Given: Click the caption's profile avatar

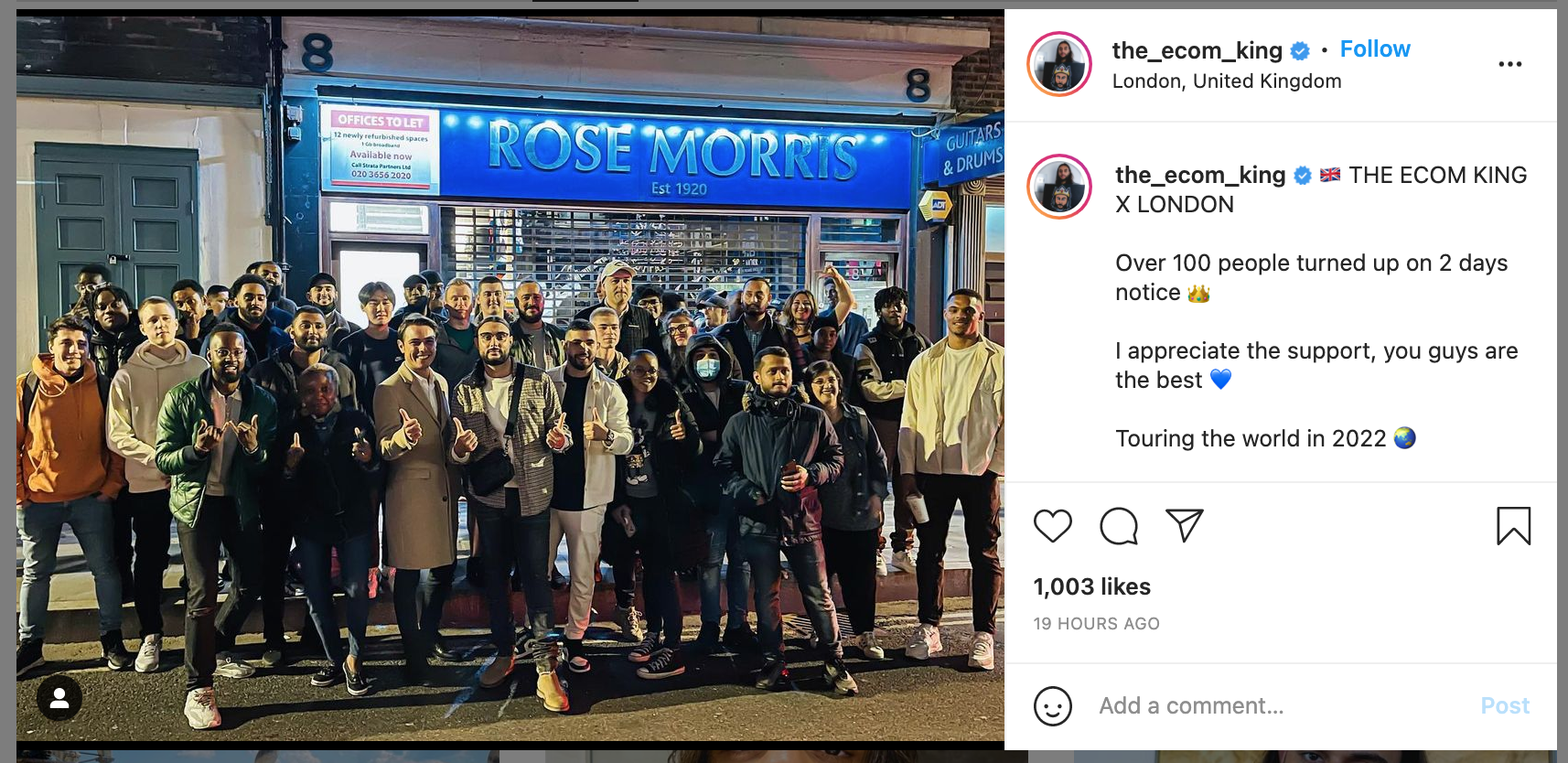Looking at the screenshot, I should coord(1059,187).
